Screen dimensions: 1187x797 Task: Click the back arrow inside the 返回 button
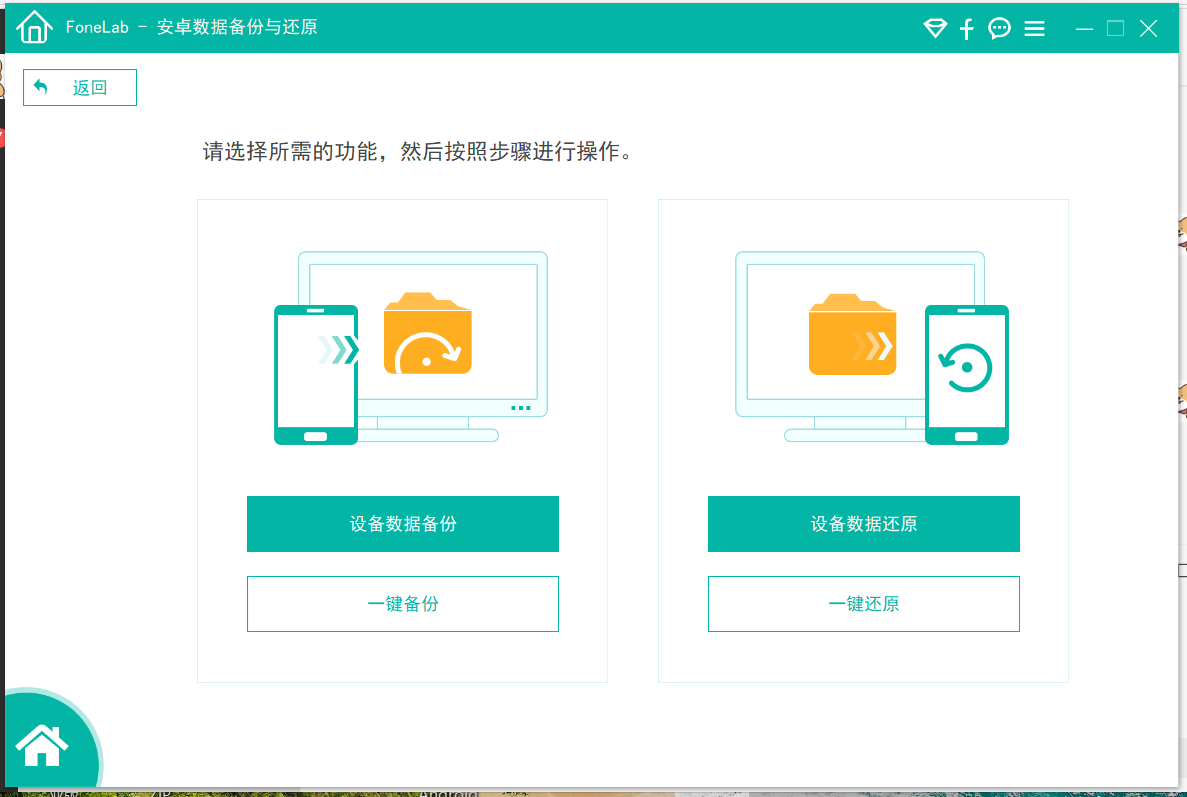(x=41, y=87)
